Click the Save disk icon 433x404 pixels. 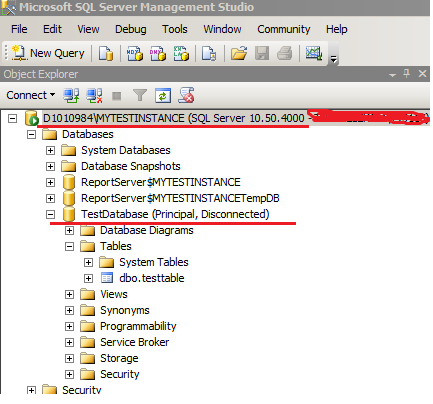coord(262,53)
